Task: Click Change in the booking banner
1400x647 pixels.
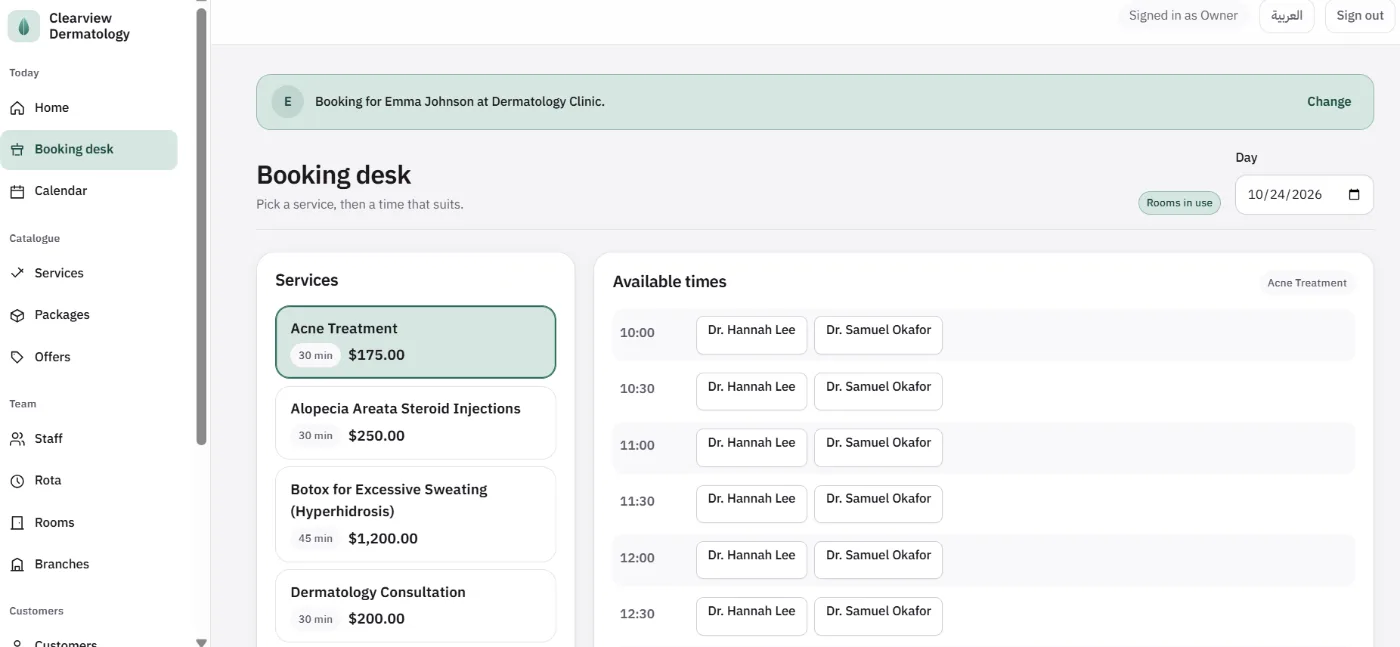Action: (x=1329, y=102)
